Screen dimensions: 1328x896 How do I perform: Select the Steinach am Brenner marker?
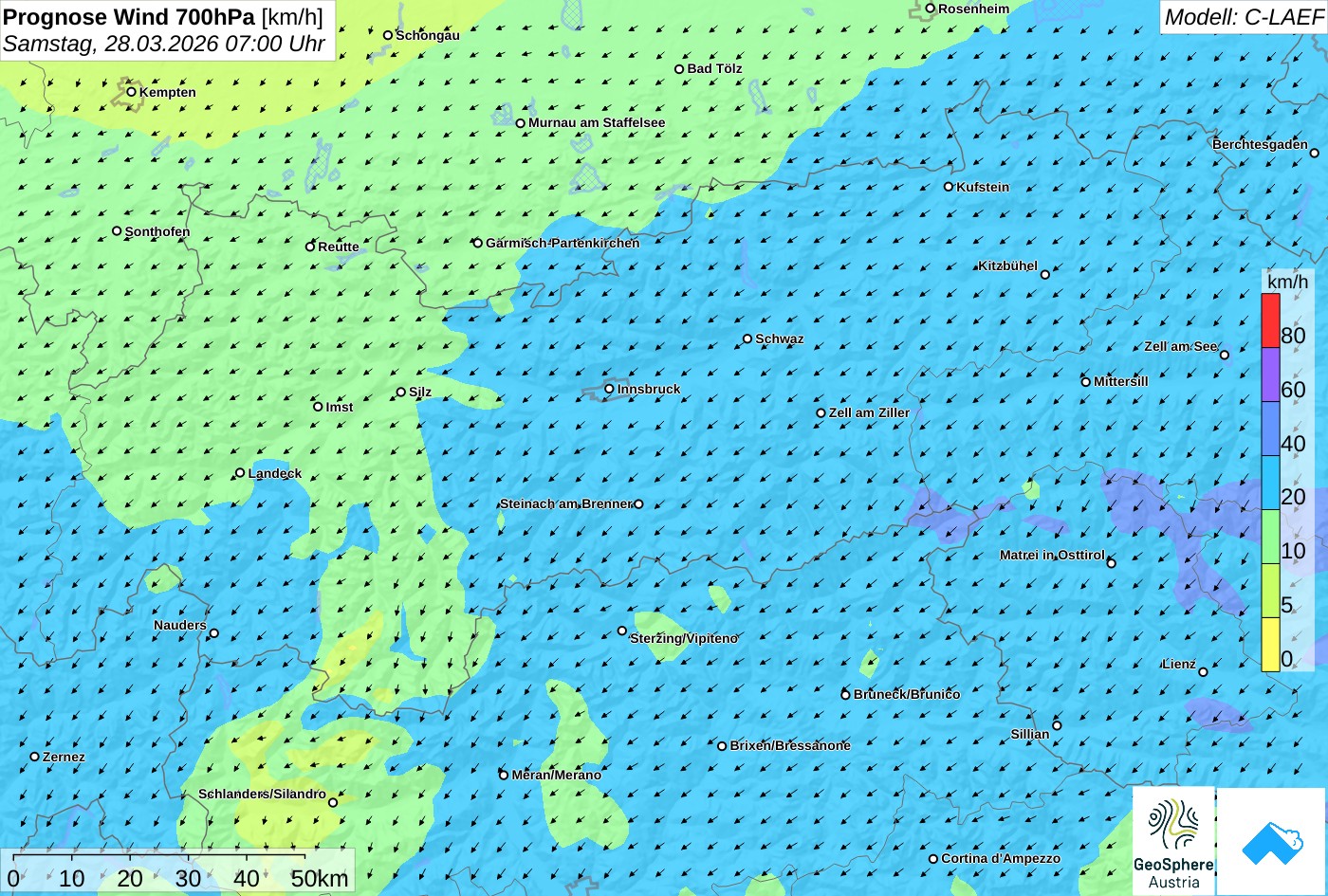[x=638, y=504]
